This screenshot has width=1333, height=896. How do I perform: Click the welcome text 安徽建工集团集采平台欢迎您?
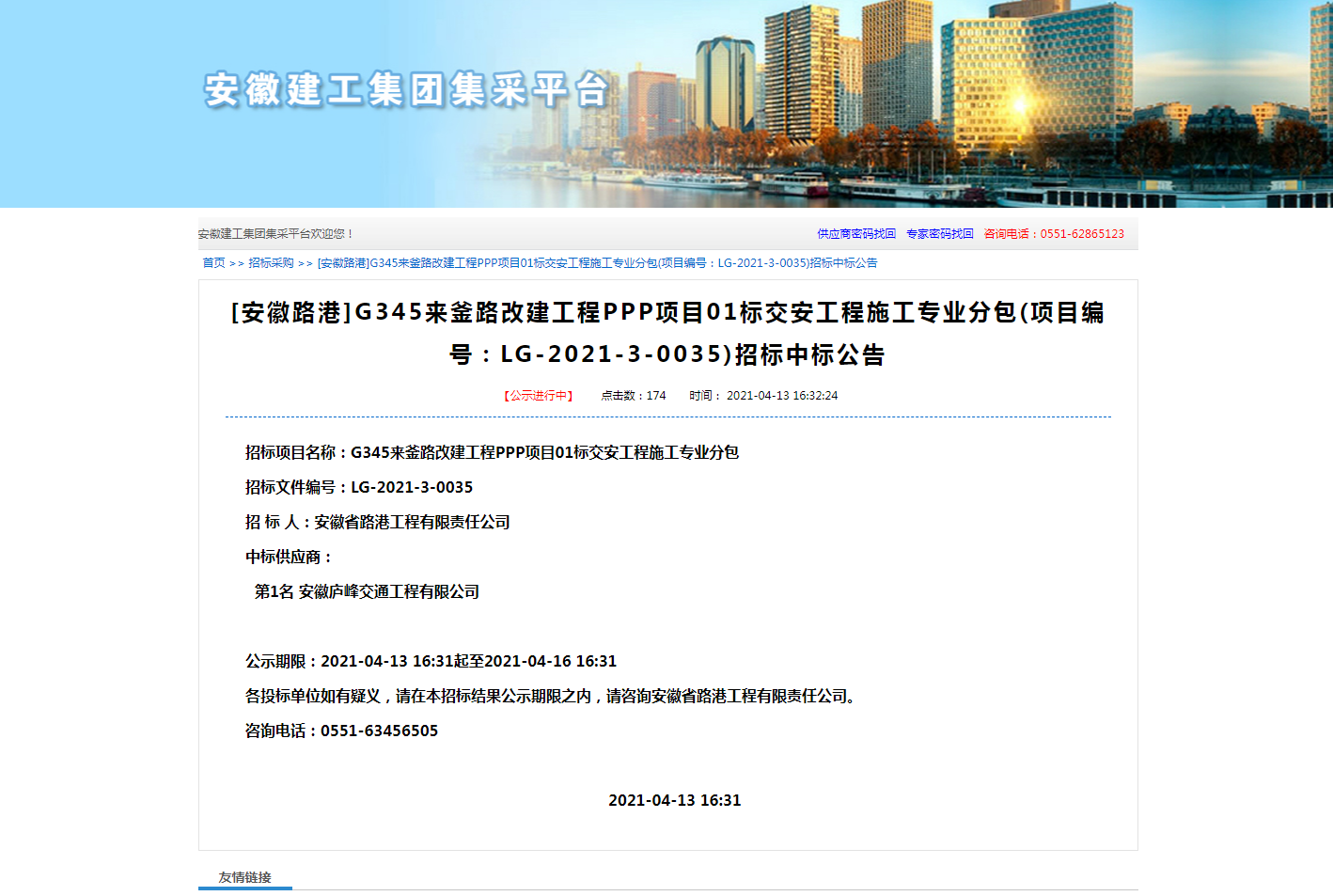[x=275, y=234]
